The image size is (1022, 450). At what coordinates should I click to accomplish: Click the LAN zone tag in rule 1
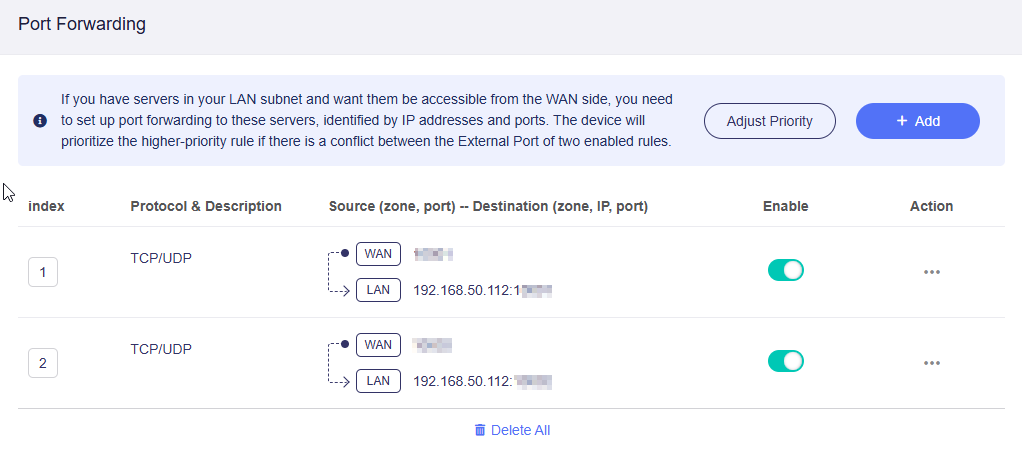tap(378, 290)
